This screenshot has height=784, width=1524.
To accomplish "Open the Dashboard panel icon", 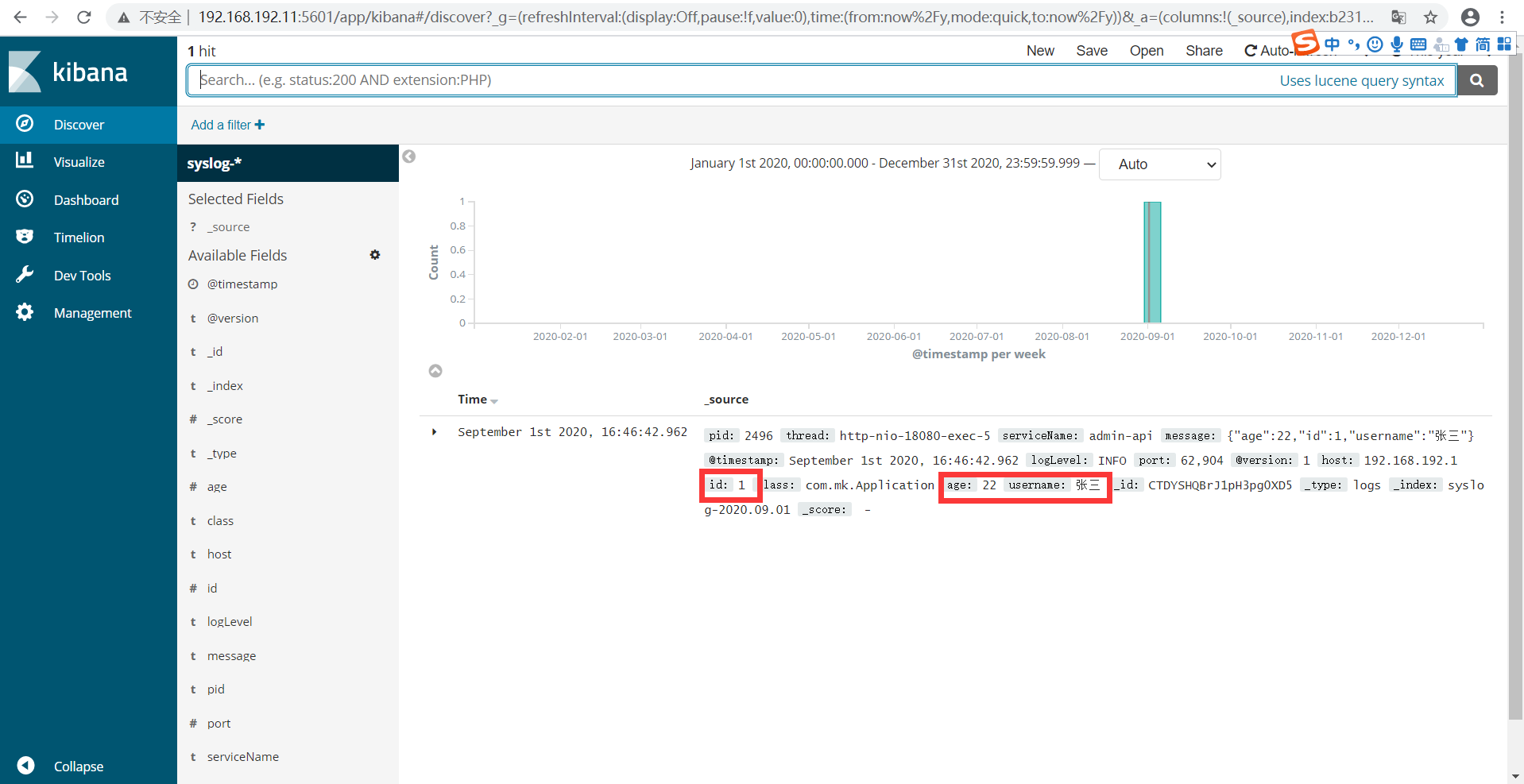I will point(25,199).
